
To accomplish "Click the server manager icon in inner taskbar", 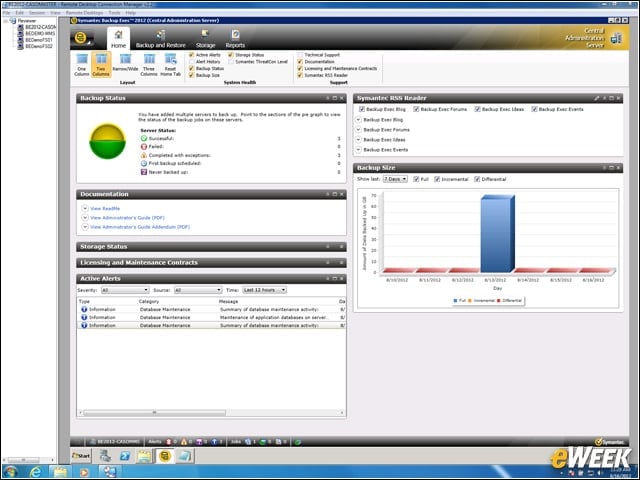I will (105, 456).
